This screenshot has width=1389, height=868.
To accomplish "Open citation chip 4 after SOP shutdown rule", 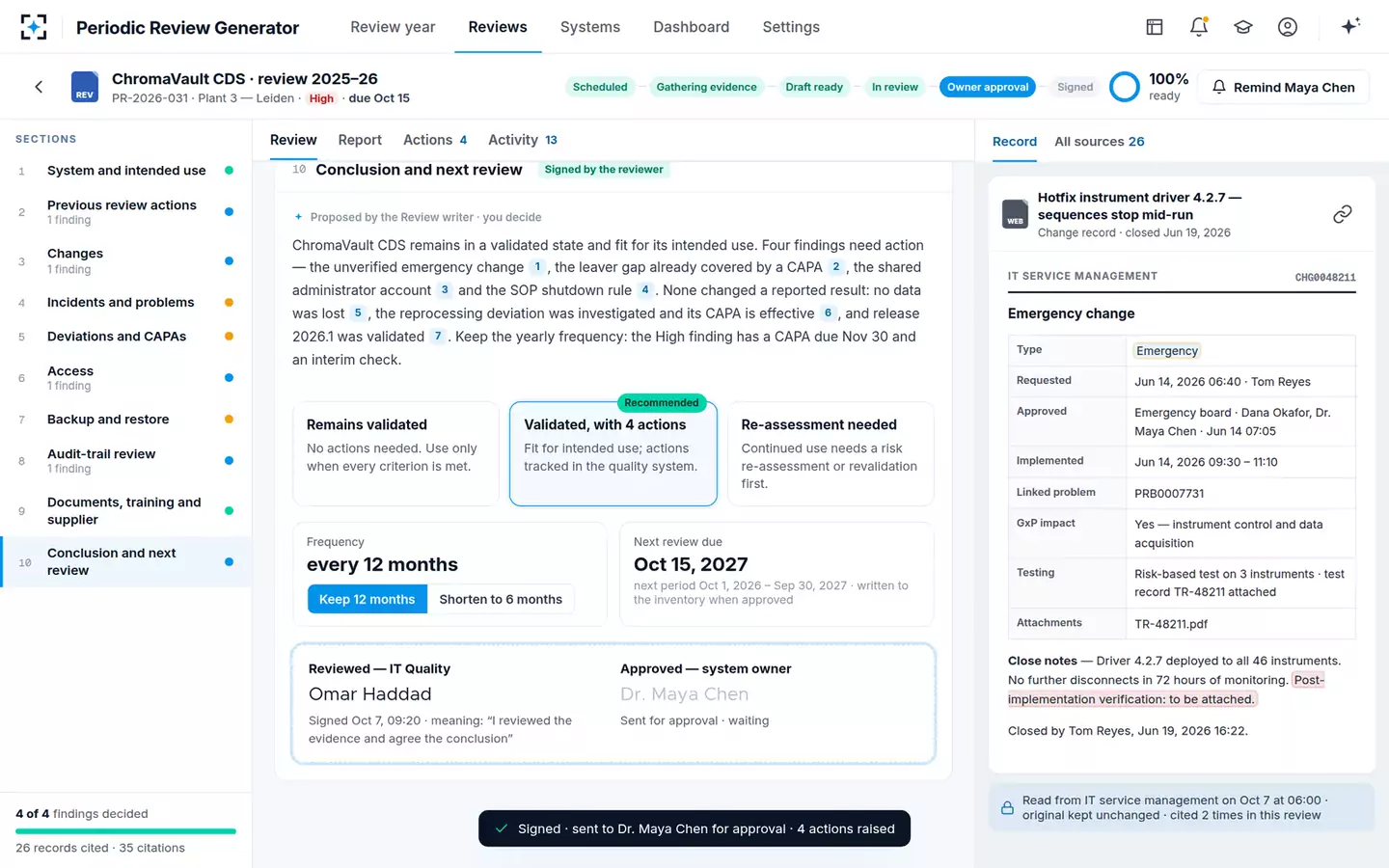I will 645,290.
